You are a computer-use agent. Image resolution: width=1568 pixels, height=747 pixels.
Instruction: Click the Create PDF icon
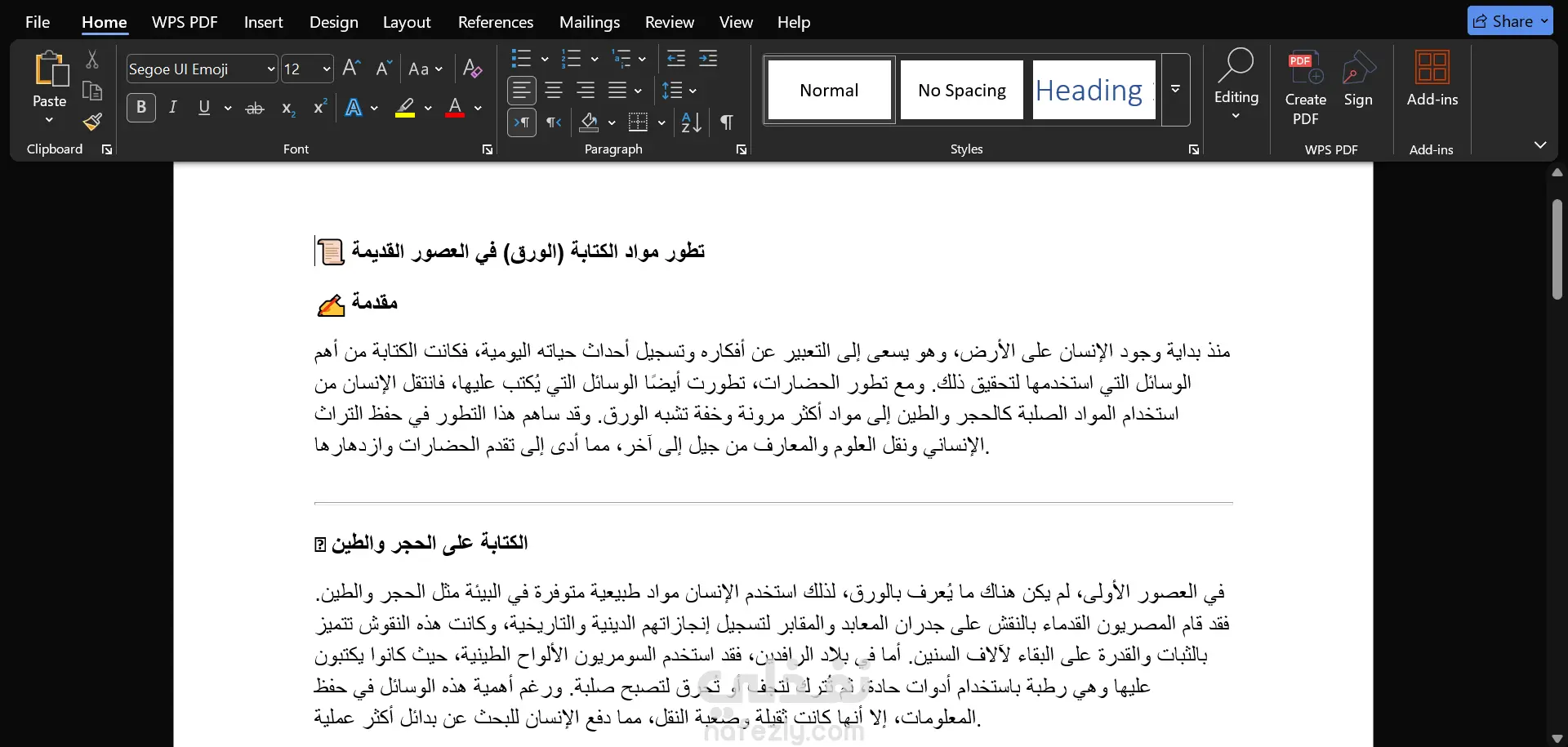point(1305,69)
